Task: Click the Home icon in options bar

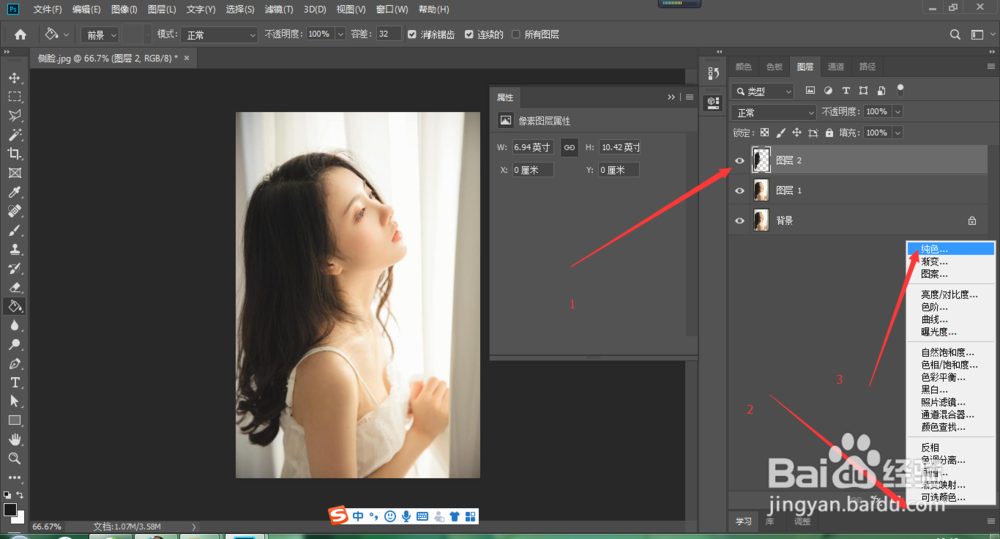Action: coord(20,34)
